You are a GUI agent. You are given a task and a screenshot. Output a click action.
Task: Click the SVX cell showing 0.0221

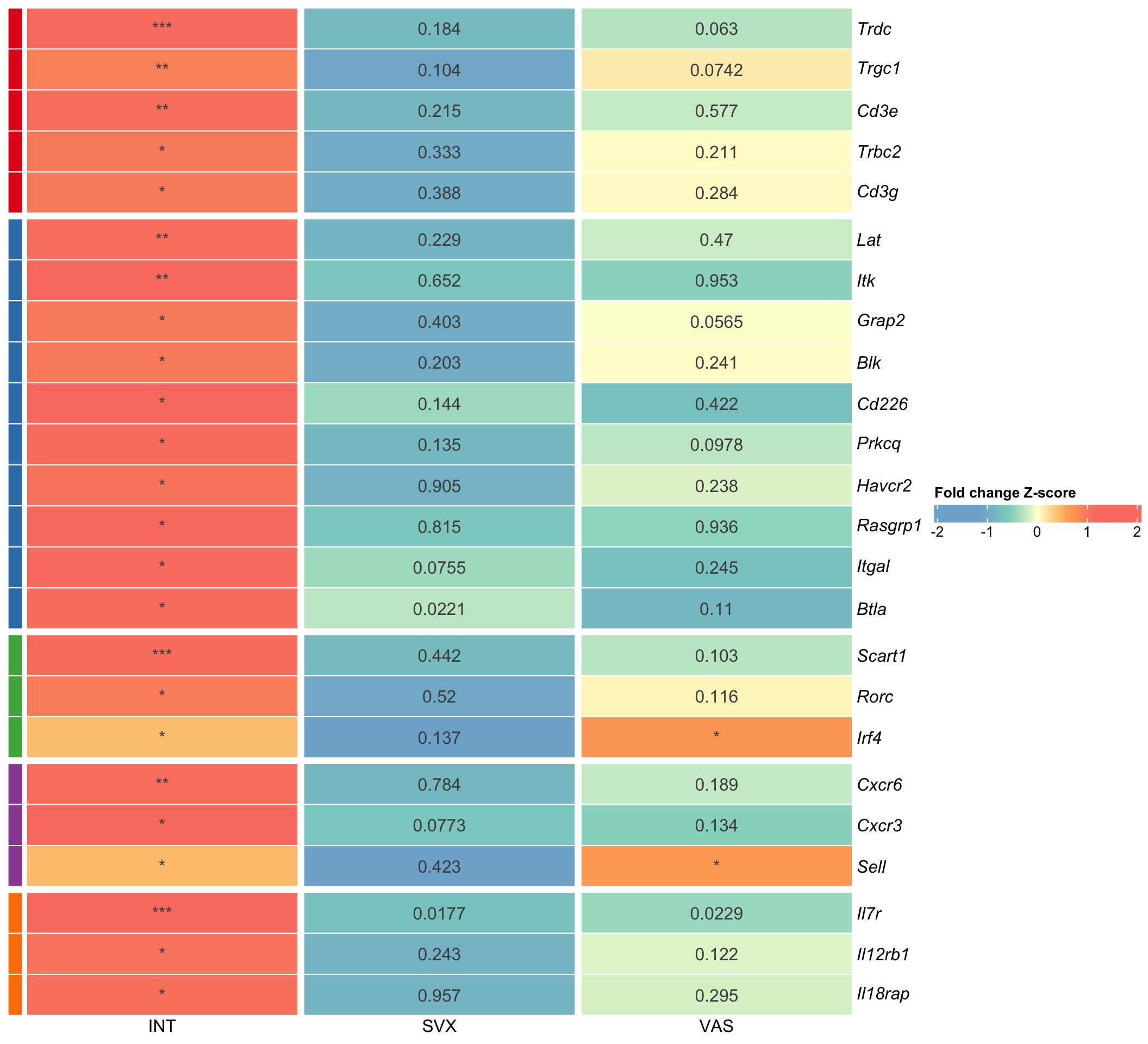pyautogui.click(x=439, y=609)
